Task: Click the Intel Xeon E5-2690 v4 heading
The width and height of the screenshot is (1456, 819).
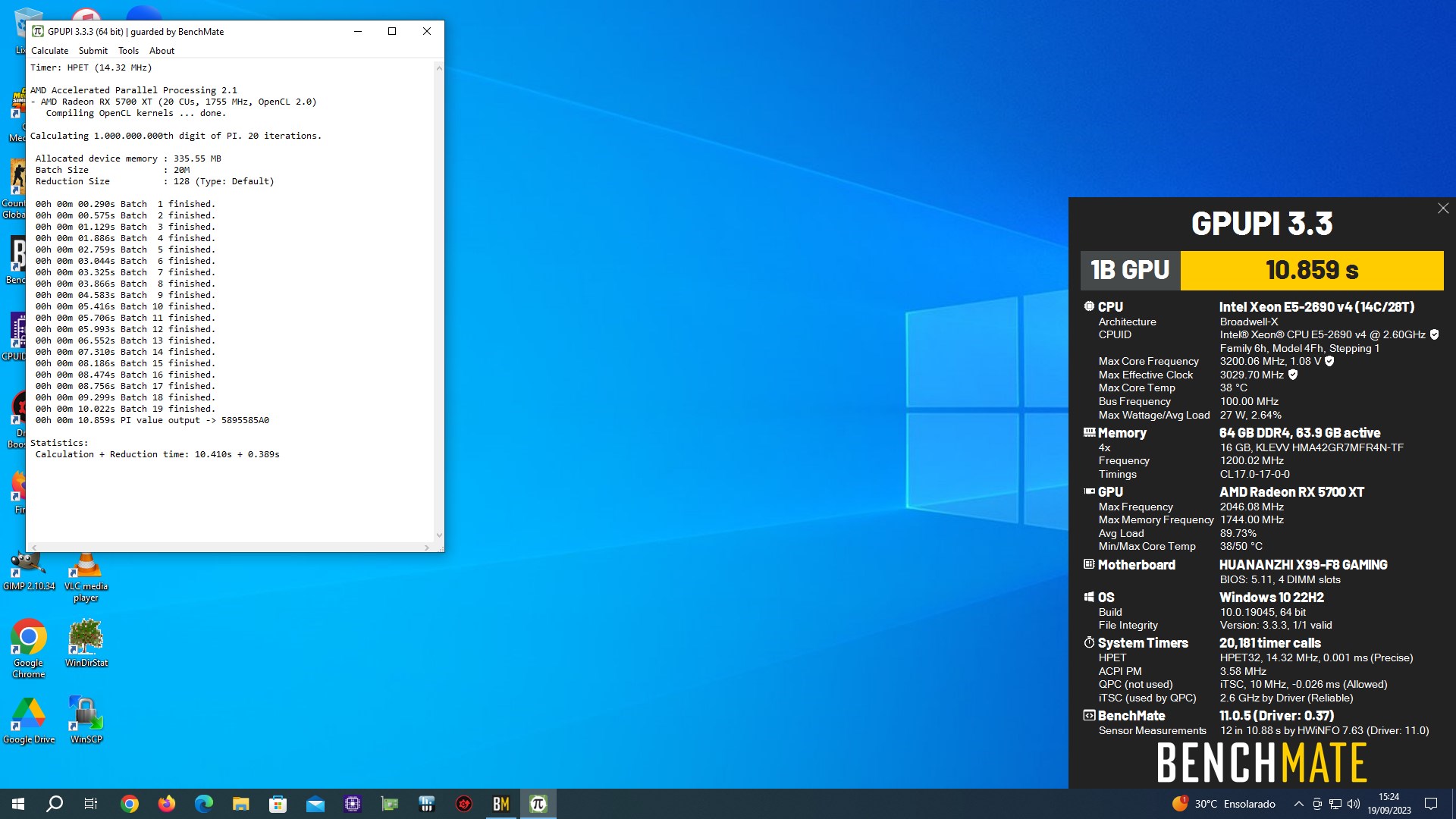Action: coord(1316,307)
